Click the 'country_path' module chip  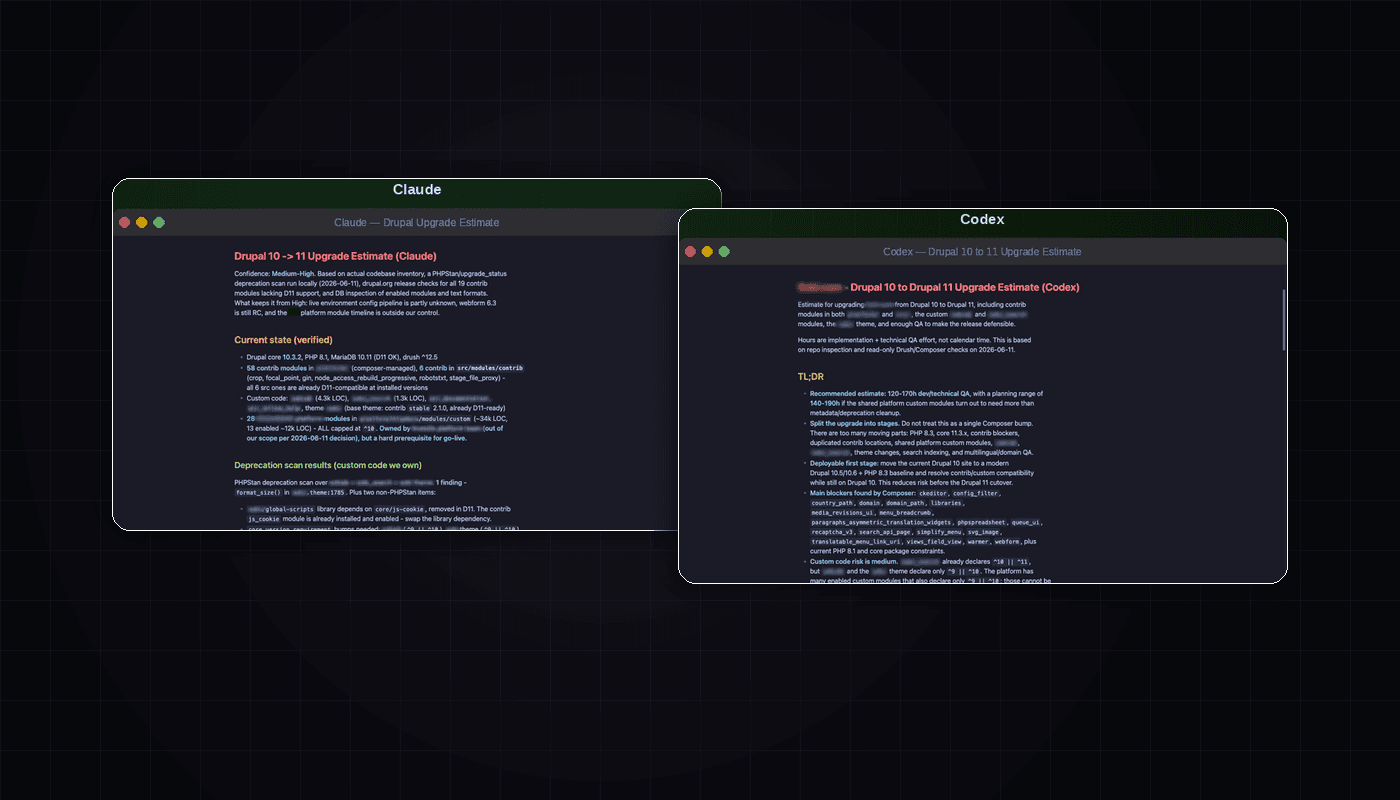832,503
